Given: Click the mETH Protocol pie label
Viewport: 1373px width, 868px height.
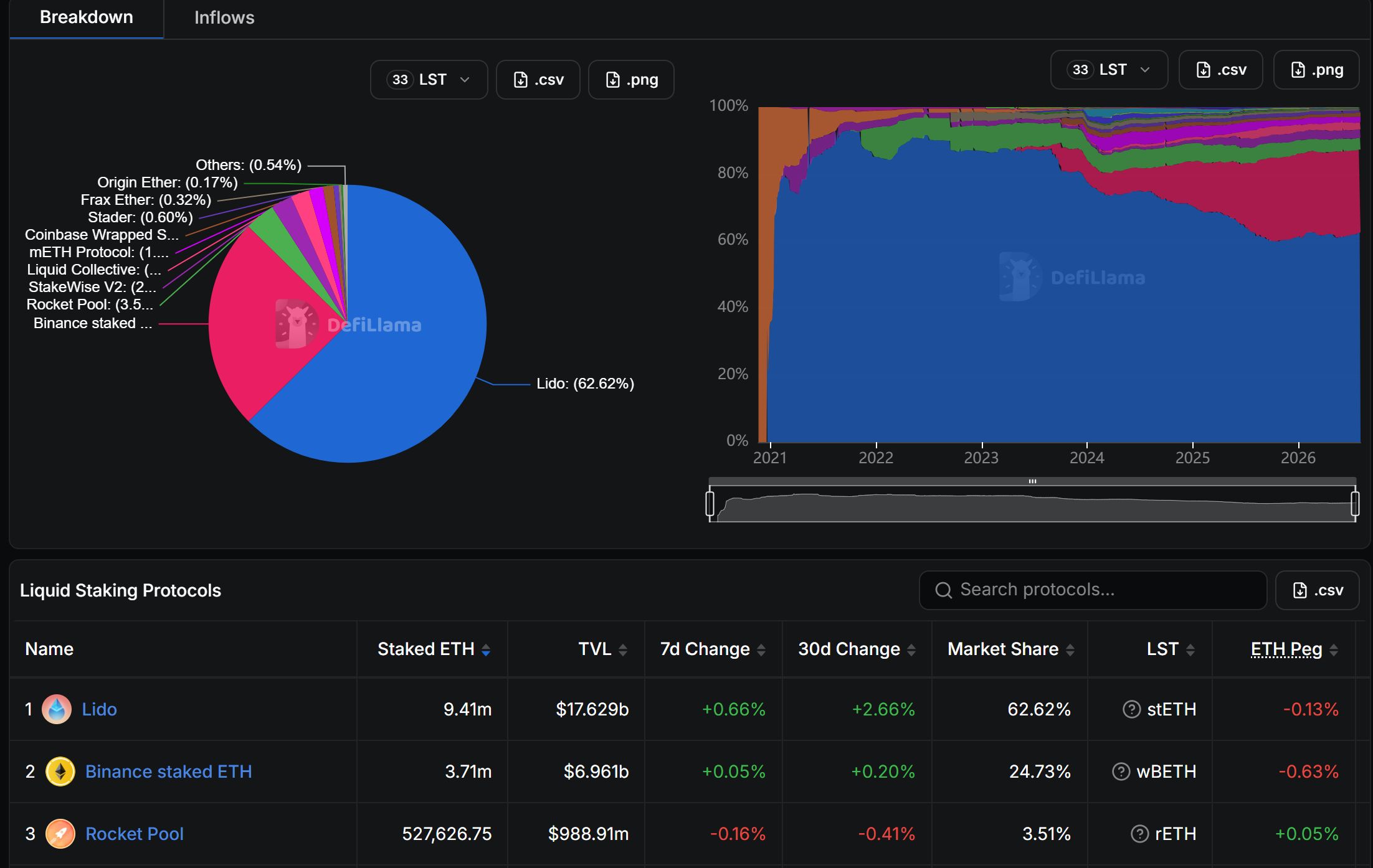Looking at the screenshot, I should [98, 252].
